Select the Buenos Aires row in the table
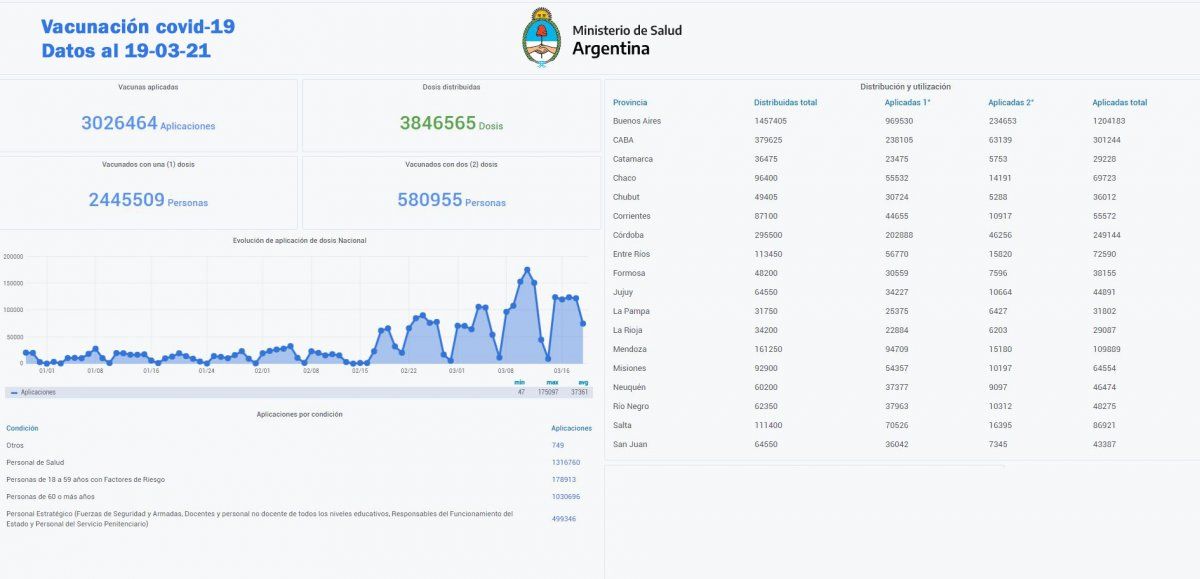The image size is (1200, 579). (638, 121)
